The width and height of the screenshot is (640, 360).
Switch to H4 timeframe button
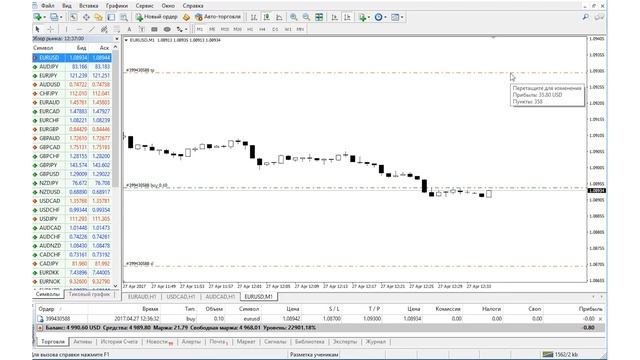(x=262, y=29)
